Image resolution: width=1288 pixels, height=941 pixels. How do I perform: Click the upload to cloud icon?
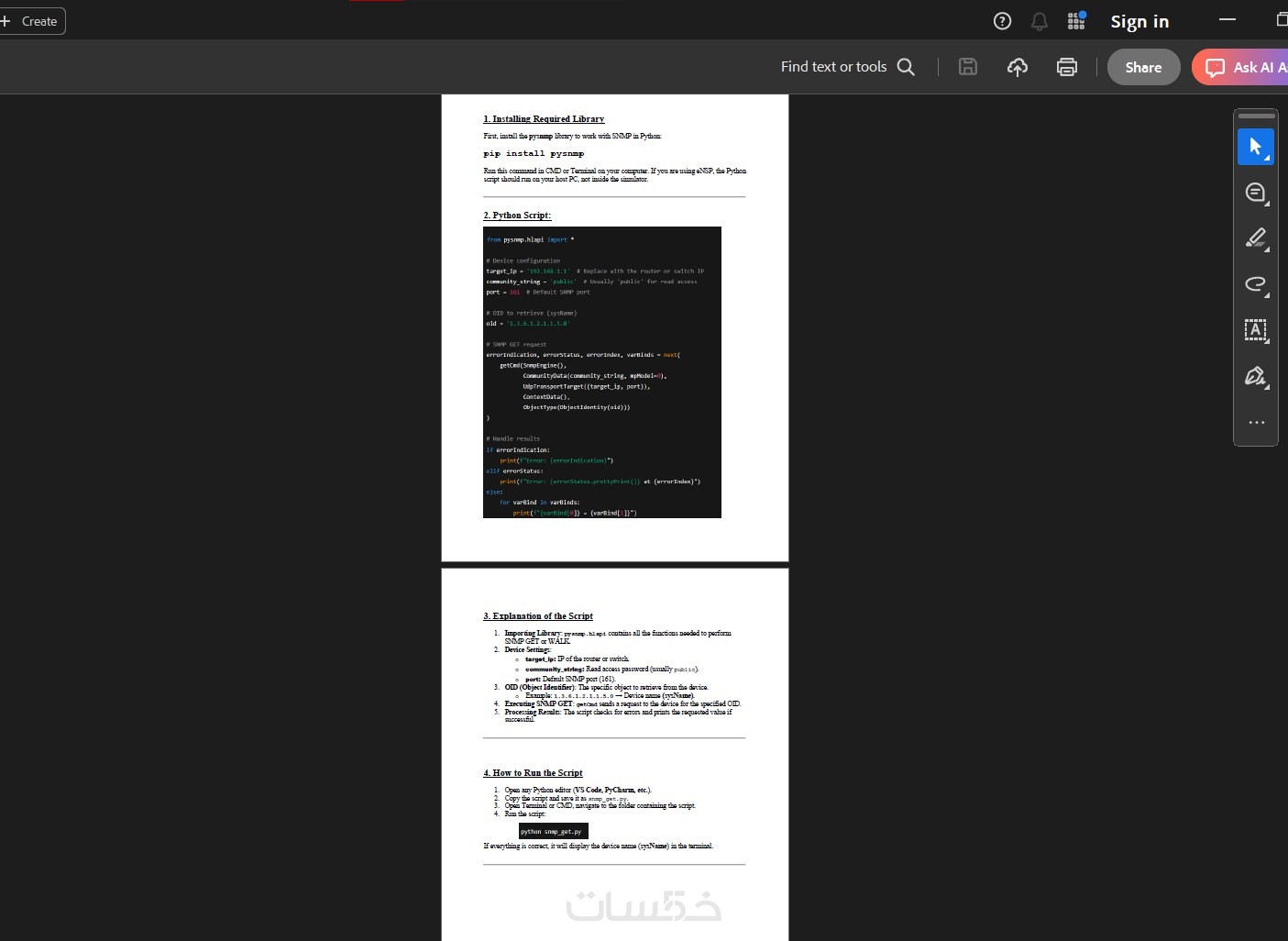tap(1018, 67)
